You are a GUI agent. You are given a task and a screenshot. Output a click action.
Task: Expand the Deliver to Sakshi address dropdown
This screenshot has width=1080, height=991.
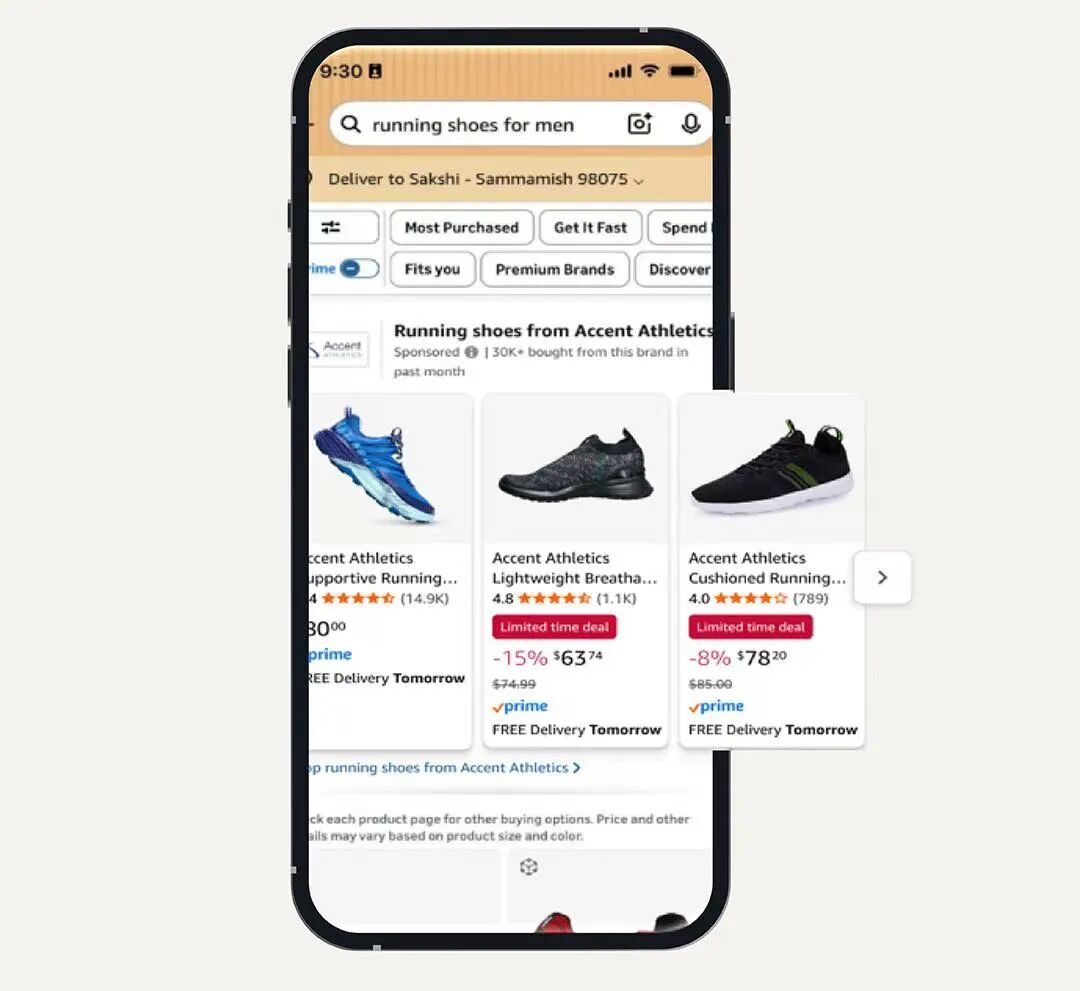tap(486, 179)
